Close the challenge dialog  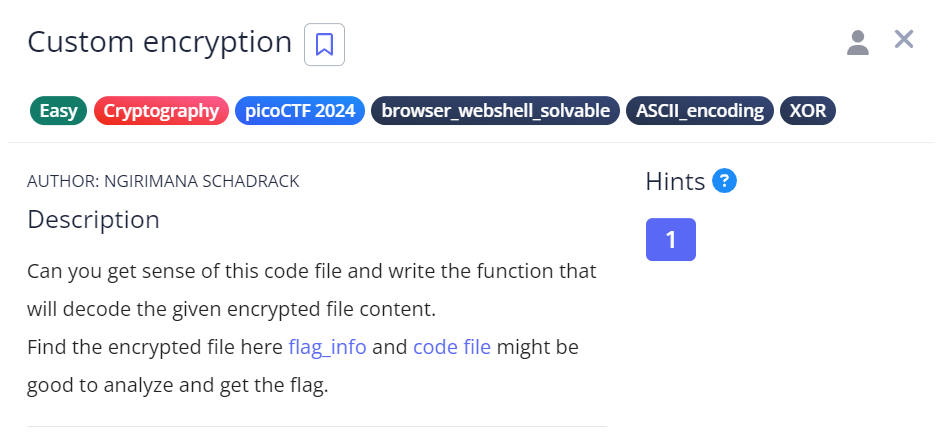point(904,40)
